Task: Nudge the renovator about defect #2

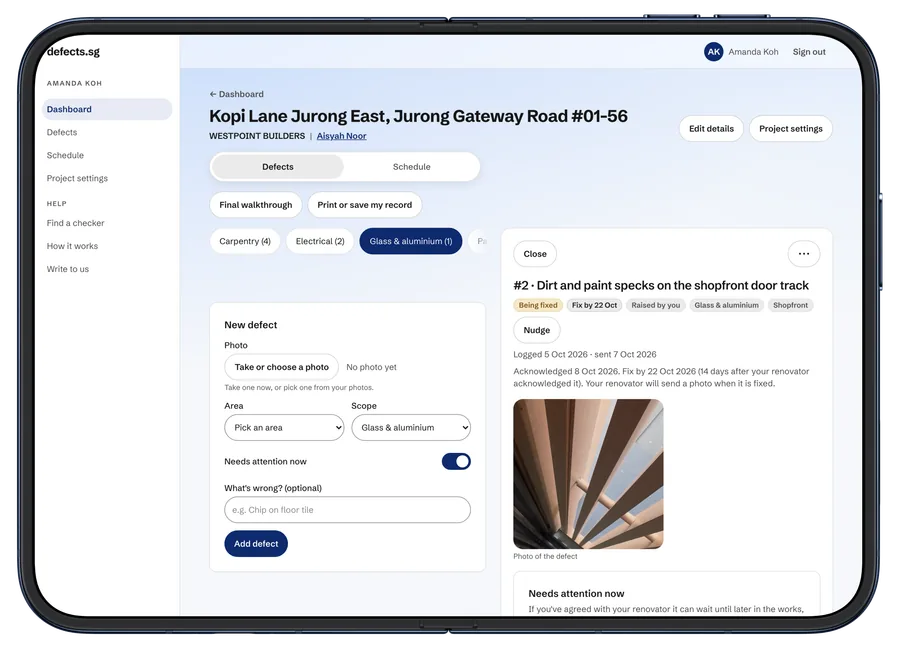Action: coord(537,330)
